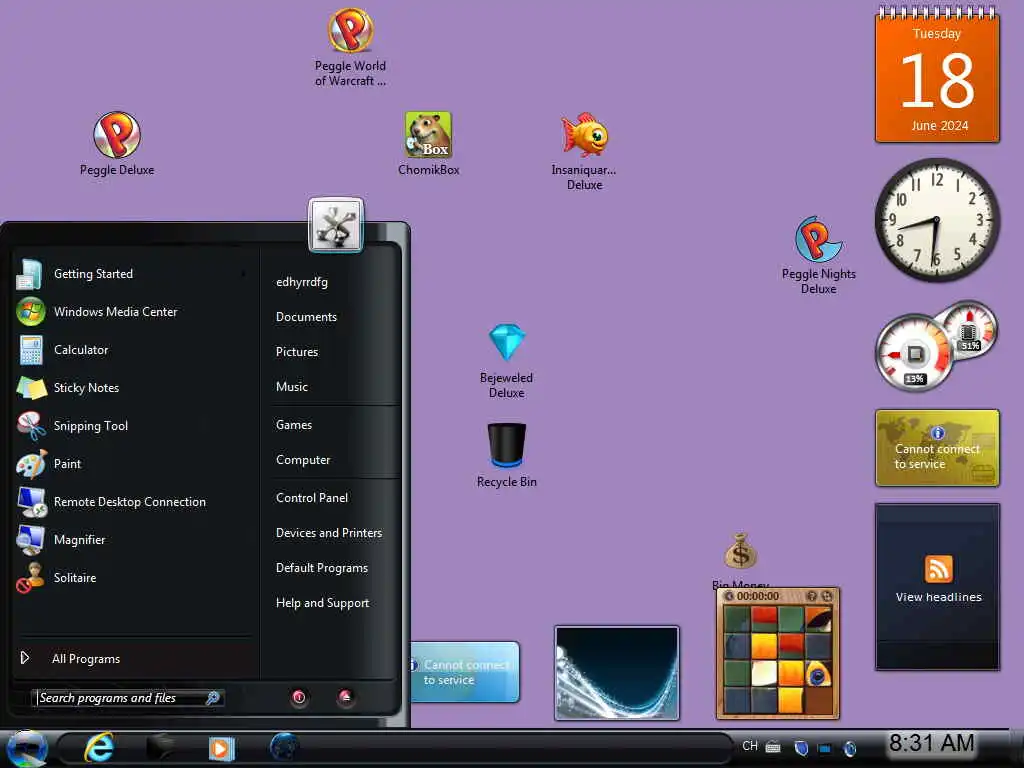The height and width of the screenshot is (768, 1024).
Task: Select the Big Money money bag icon
Action: click(741, 552)
